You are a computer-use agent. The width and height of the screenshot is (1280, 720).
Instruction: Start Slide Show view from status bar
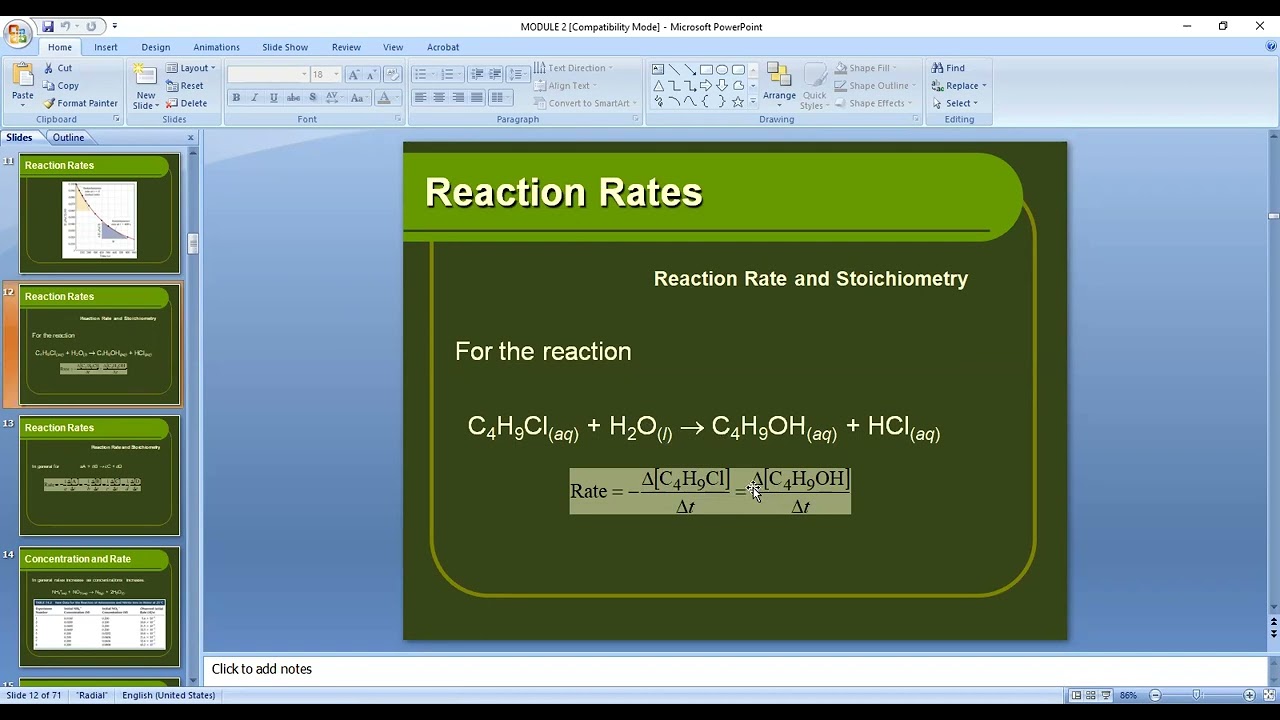click(1106, 695)
